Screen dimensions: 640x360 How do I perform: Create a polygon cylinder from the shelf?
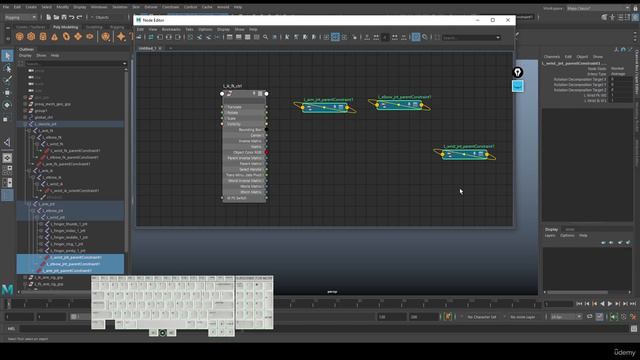(43, 37)
